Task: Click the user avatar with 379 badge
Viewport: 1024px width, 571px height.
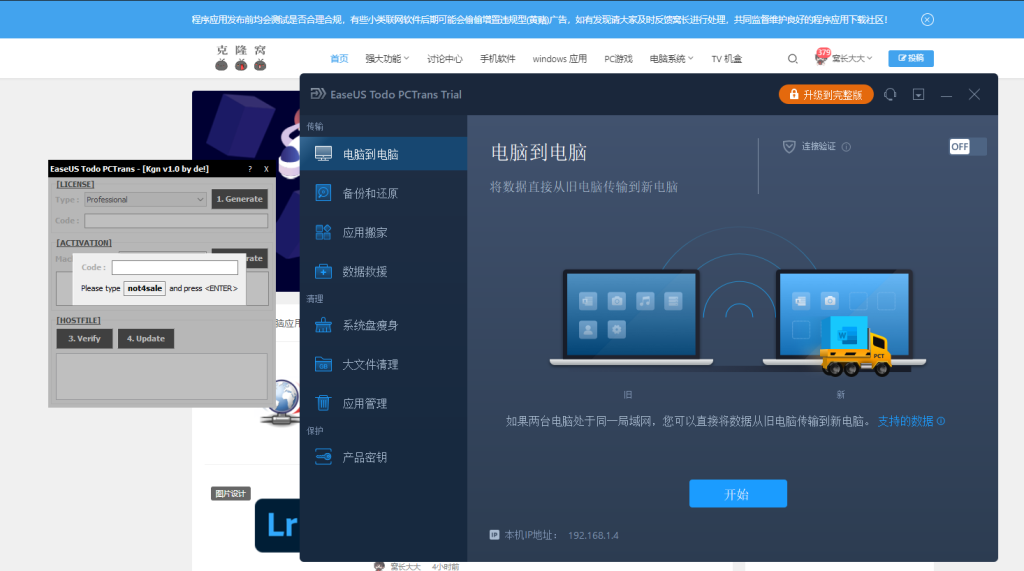Action: pyautogui.click(x=822, y=57)
